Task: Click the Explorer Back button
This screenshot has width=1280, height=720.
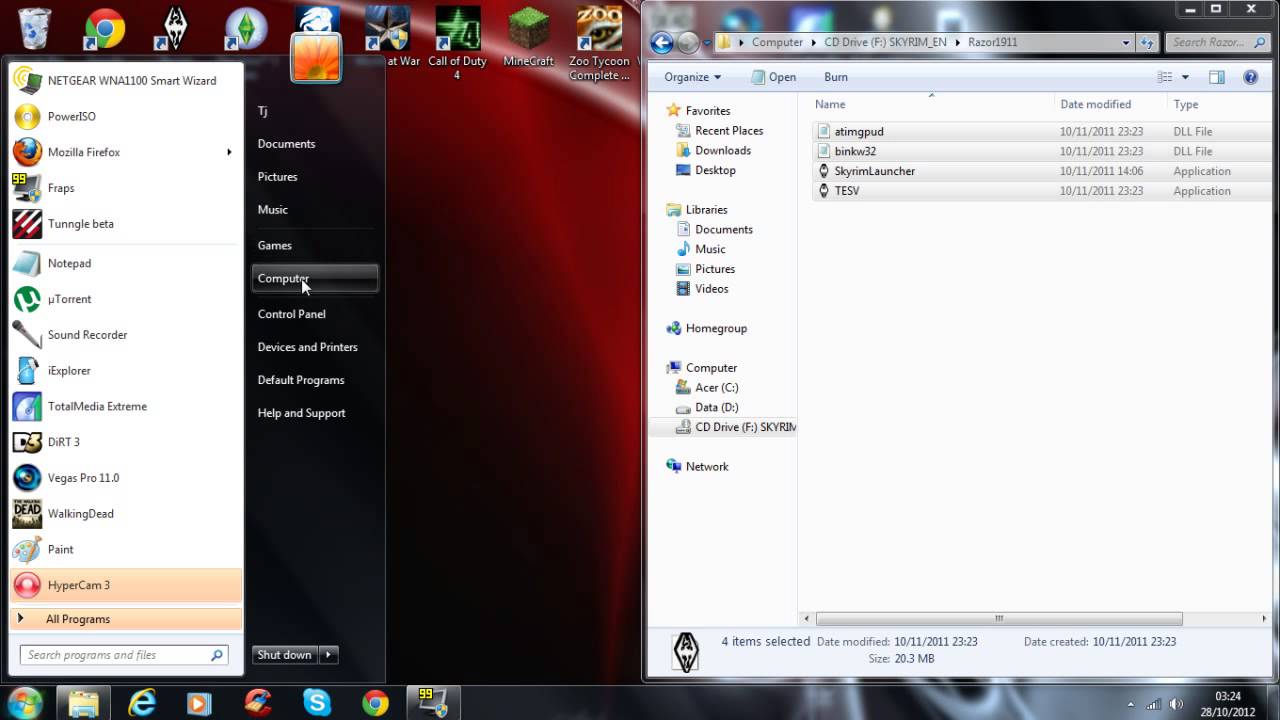Action: [661, 42]
